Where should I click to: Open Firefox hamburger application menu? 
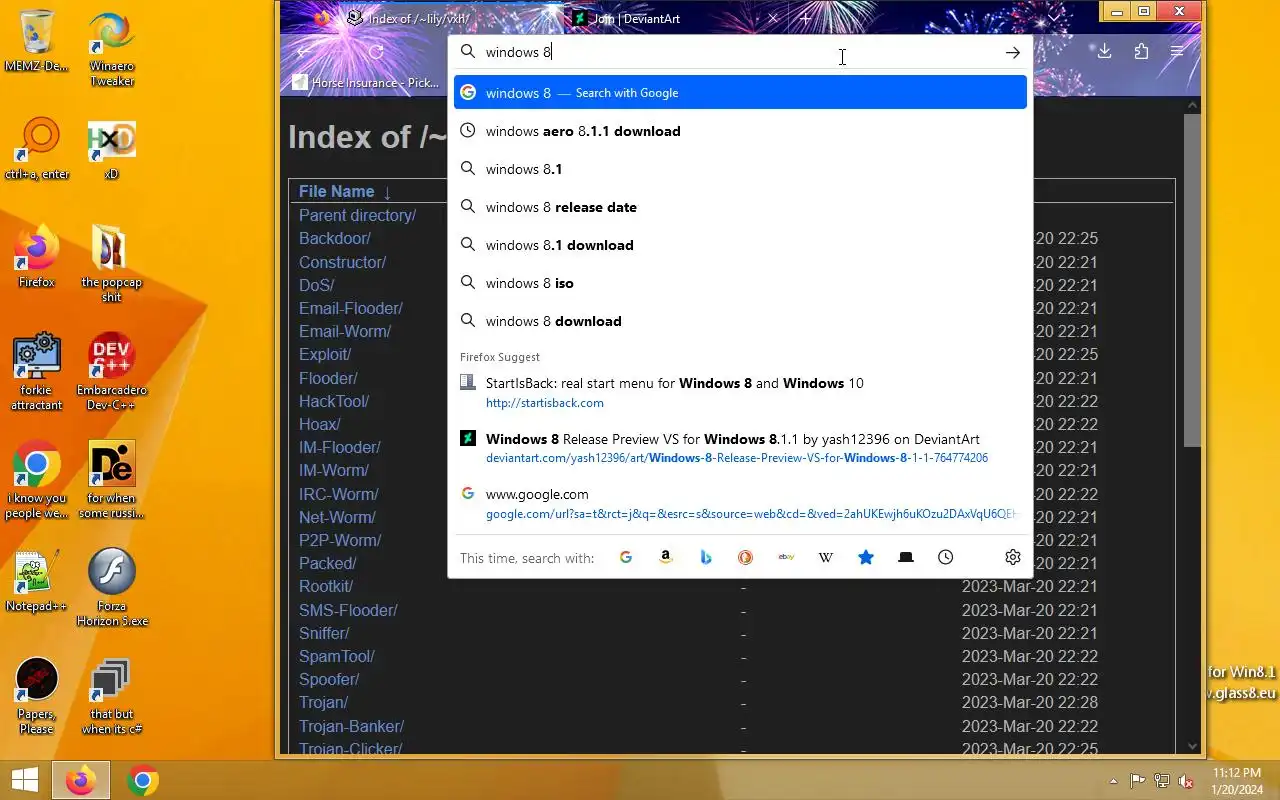pos(1177,51)
